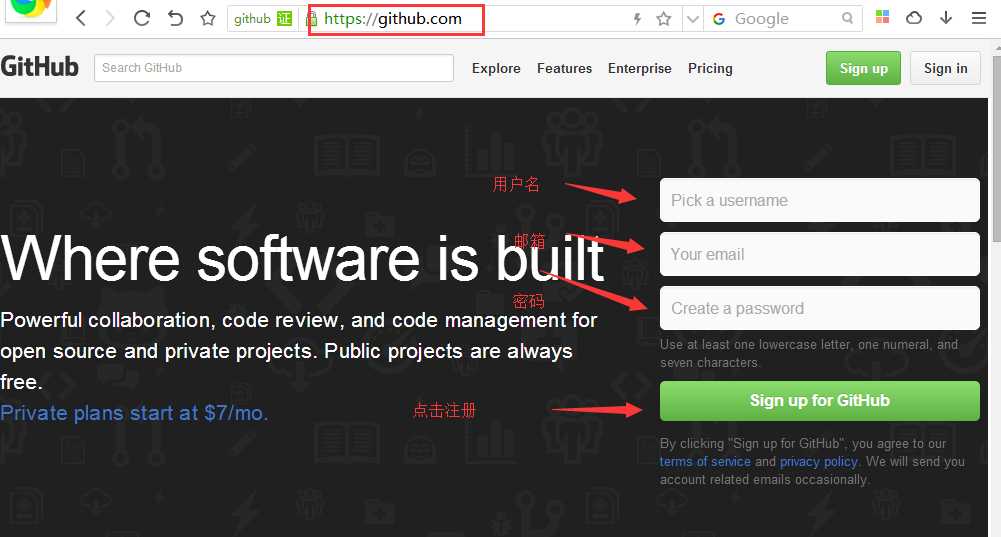The width and height of the screenshot is (1001, 537).
Task: Click Private plans start at $7/mo link
Action: (134, 413)
